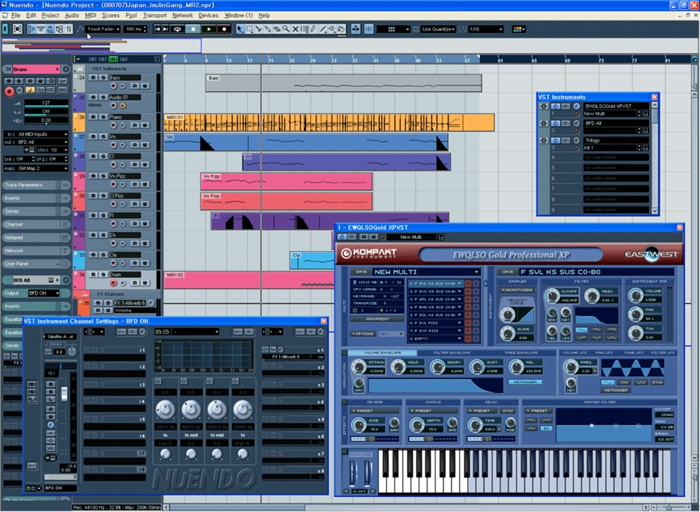Open the Output BFD OH dropdown
This screenshot has width=700, height=512.
[43, 293]
